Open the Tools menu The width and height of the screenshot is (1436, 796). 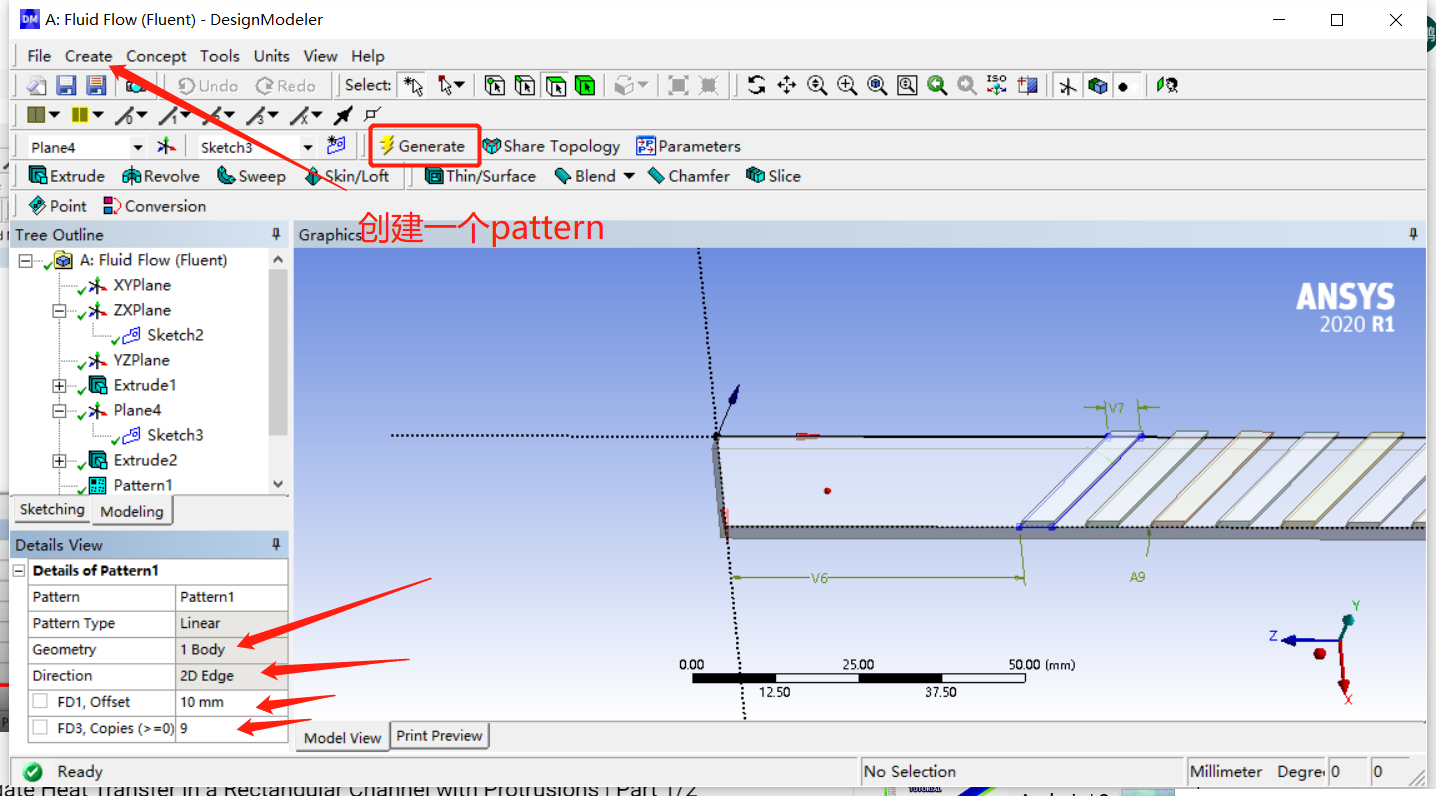click(220, 56)
